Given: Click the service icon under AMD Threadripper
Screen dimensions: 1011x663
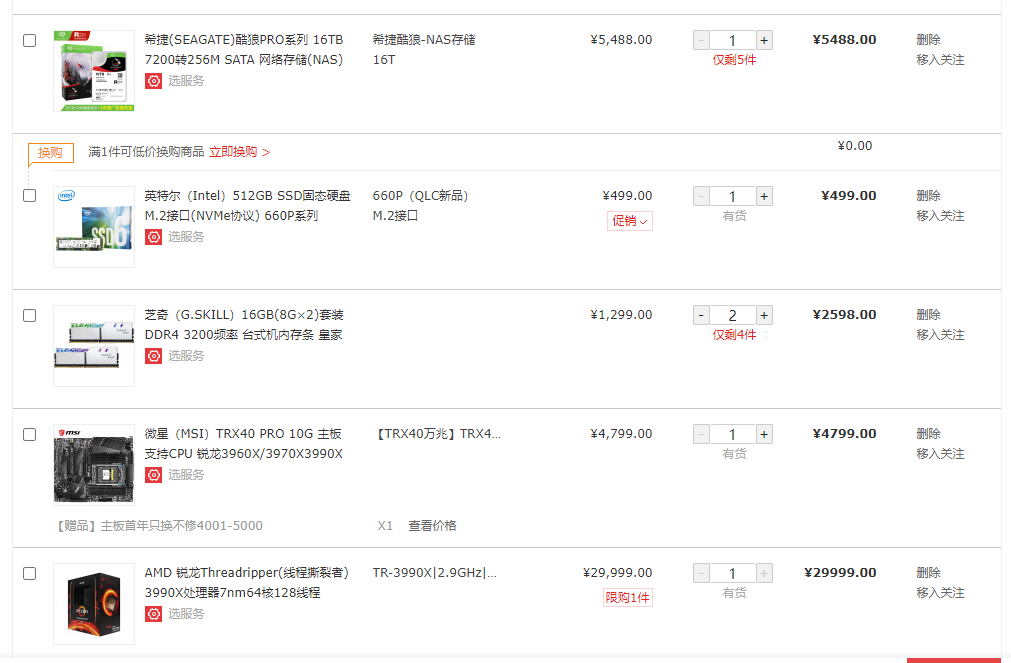Looking at the screenshot, I should click(153, 613).
